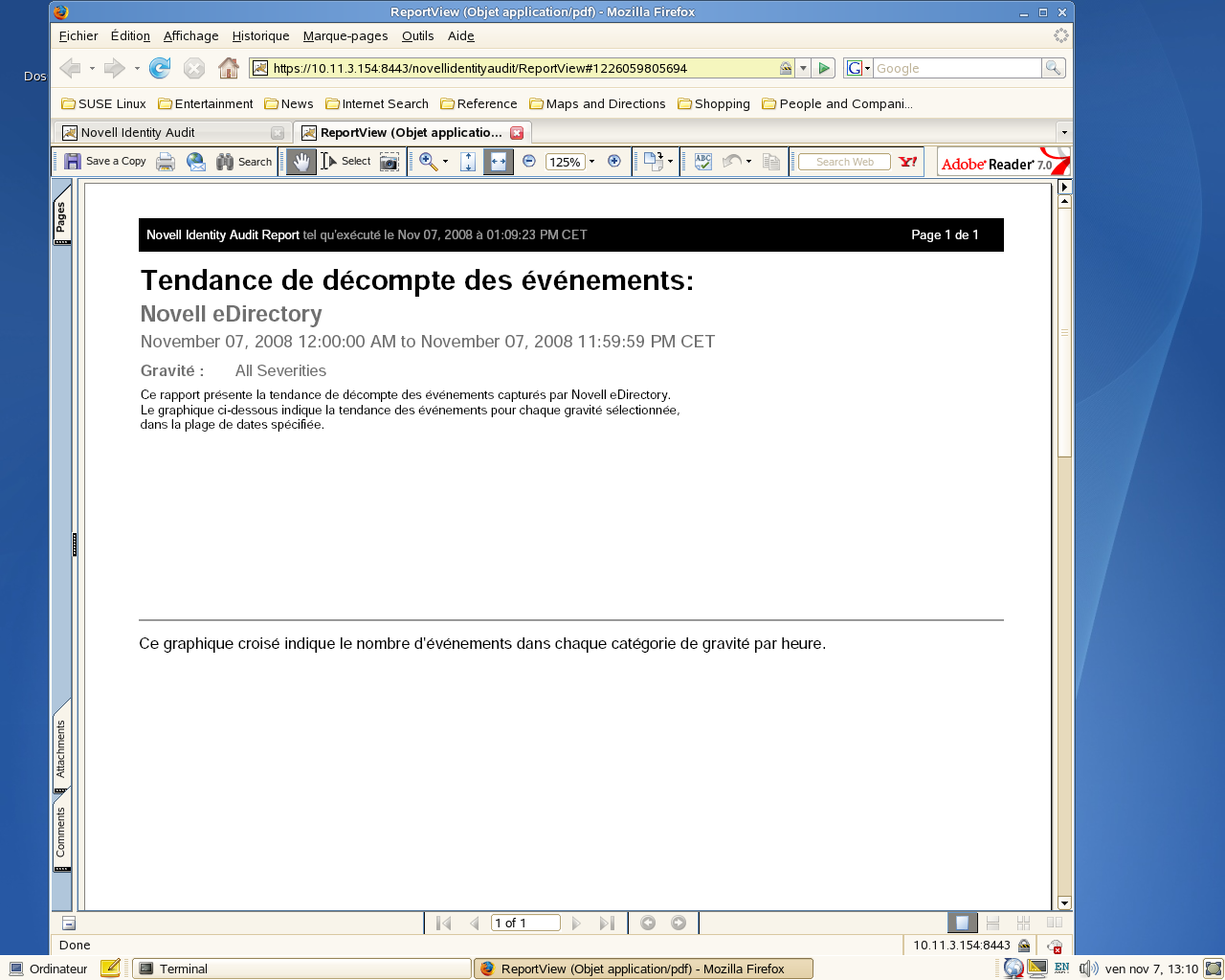Click the Yahoo Y! search button
This screenshot has height=980, width=1225.
coord(908,162)
